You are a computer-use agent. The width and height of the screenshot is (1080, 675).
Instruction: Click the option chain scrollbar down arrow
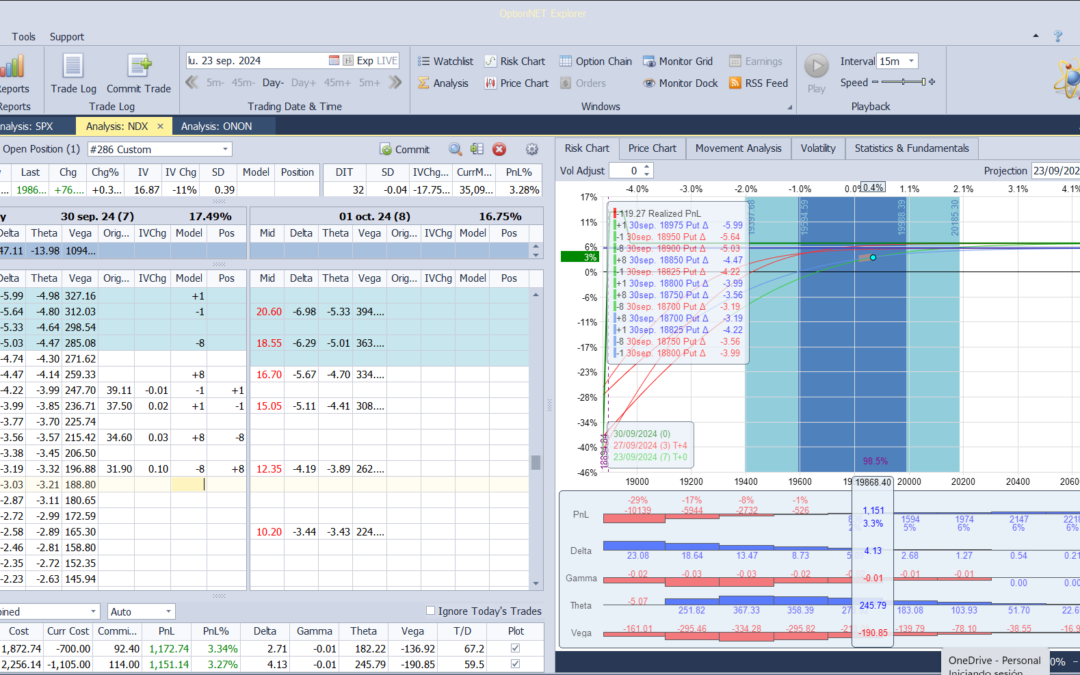[536, 583]
